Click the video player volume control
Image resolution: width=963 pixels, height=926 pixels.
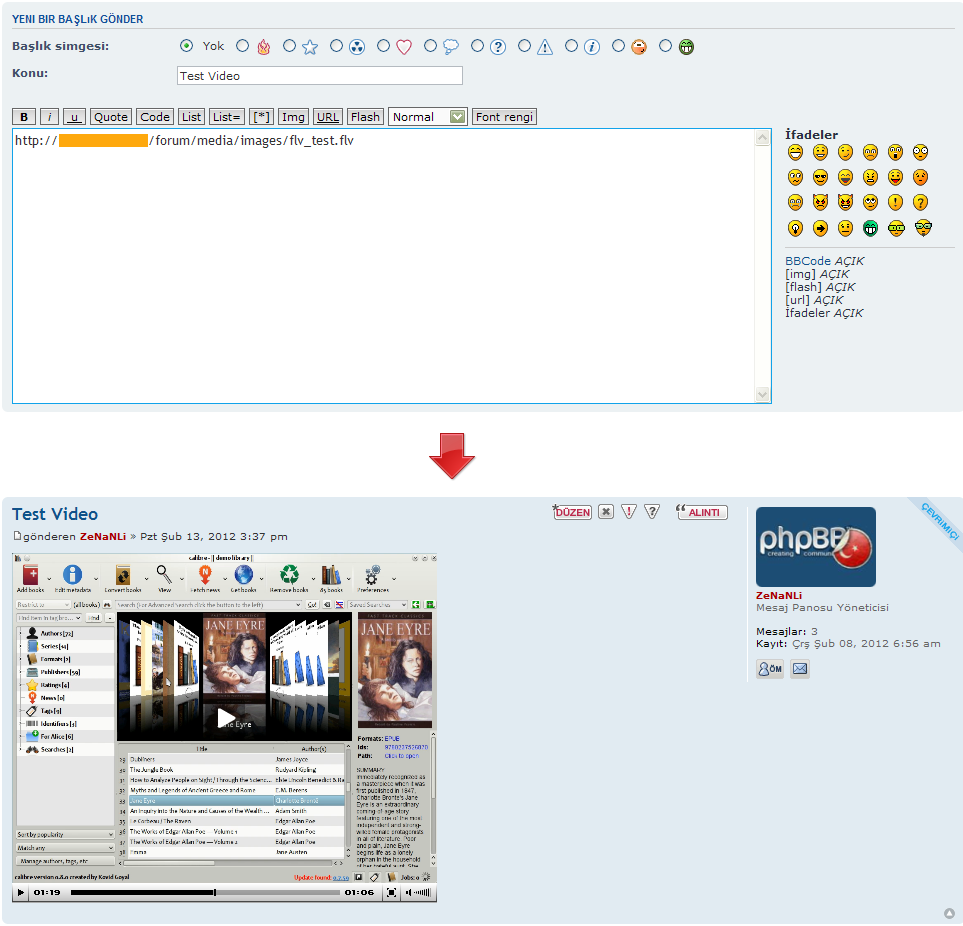tap(419, 892)
